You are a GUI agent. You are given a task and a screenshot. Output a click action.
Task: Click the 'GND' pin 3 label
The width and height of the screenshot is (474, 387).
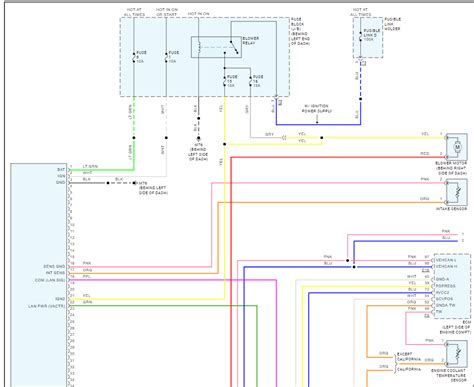pyautogui.click(x=61, y=183)
